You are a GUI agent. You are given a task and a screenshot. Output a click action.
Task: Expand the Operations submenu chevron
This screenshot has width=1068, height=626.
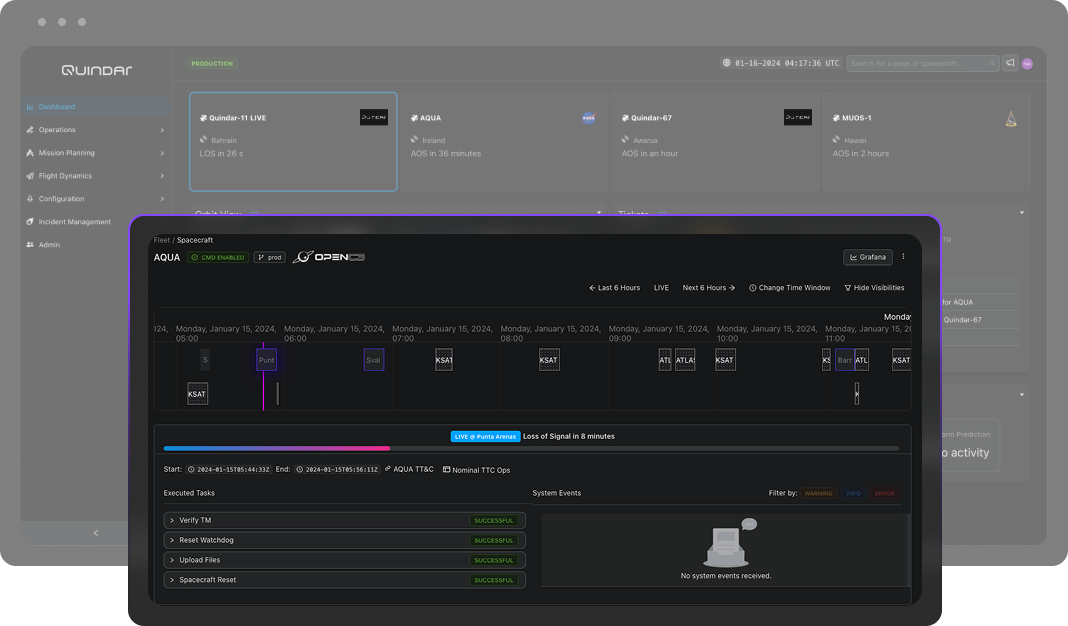(162, 130)
